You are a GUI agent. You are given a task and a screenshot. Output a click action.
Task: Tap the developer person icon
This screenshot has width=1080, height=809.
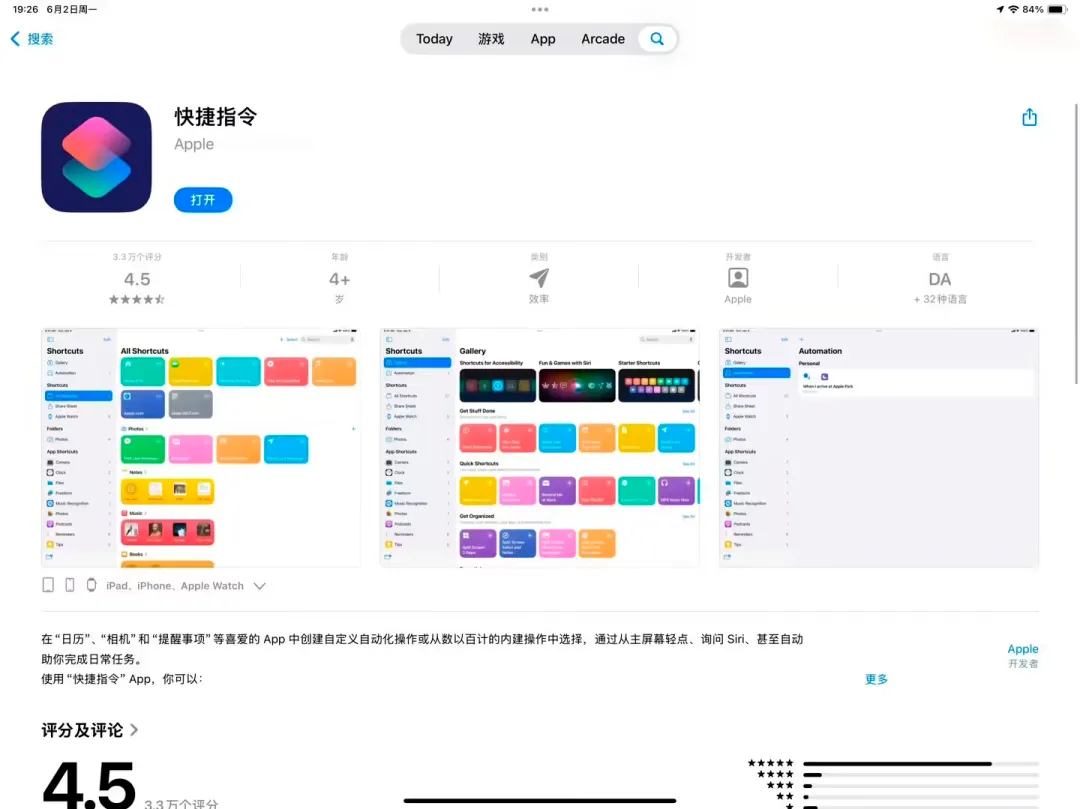(x=738, y=278)
